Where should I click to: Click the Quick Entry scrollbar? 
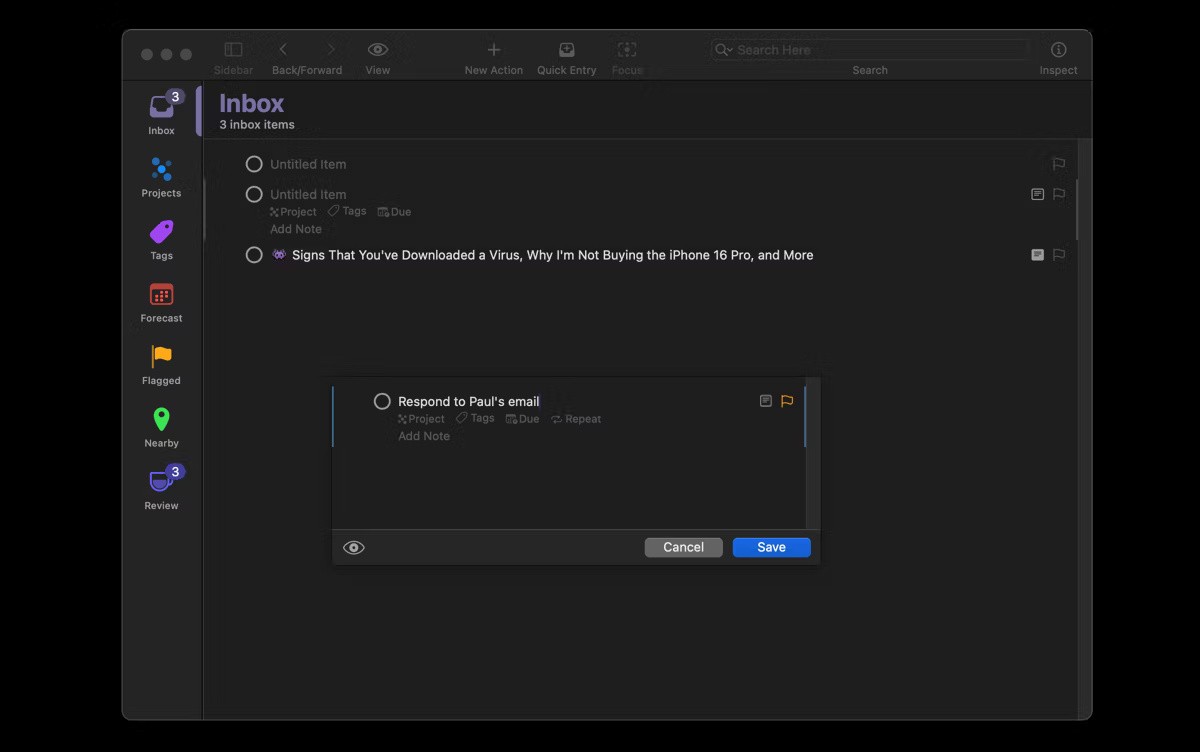point(812,453)
